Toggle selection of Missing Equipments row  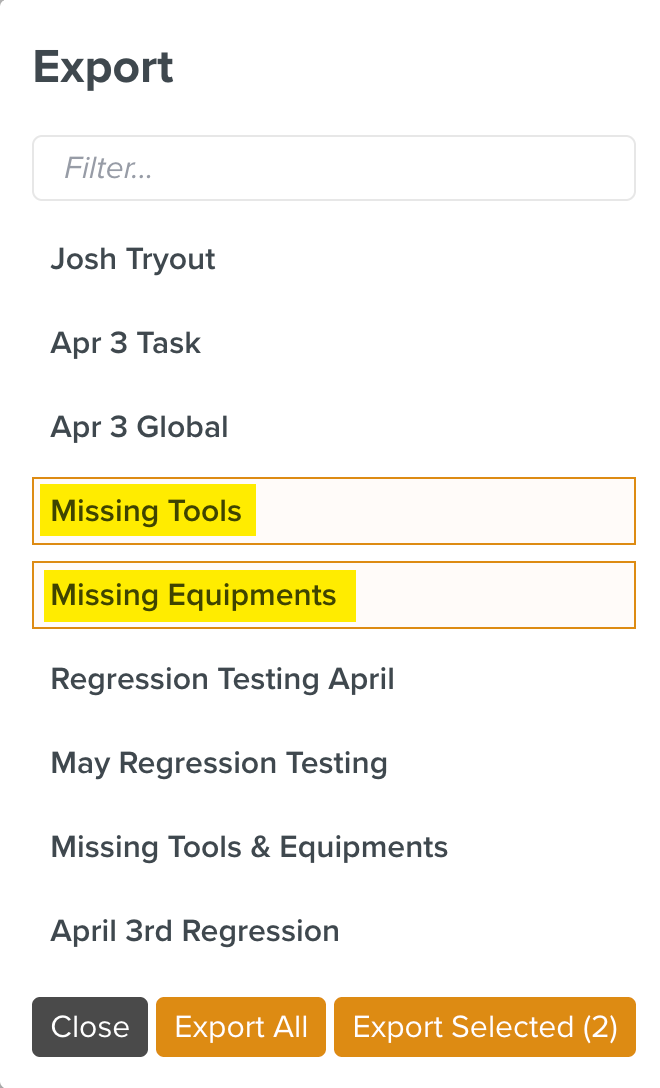pos(334,596)
